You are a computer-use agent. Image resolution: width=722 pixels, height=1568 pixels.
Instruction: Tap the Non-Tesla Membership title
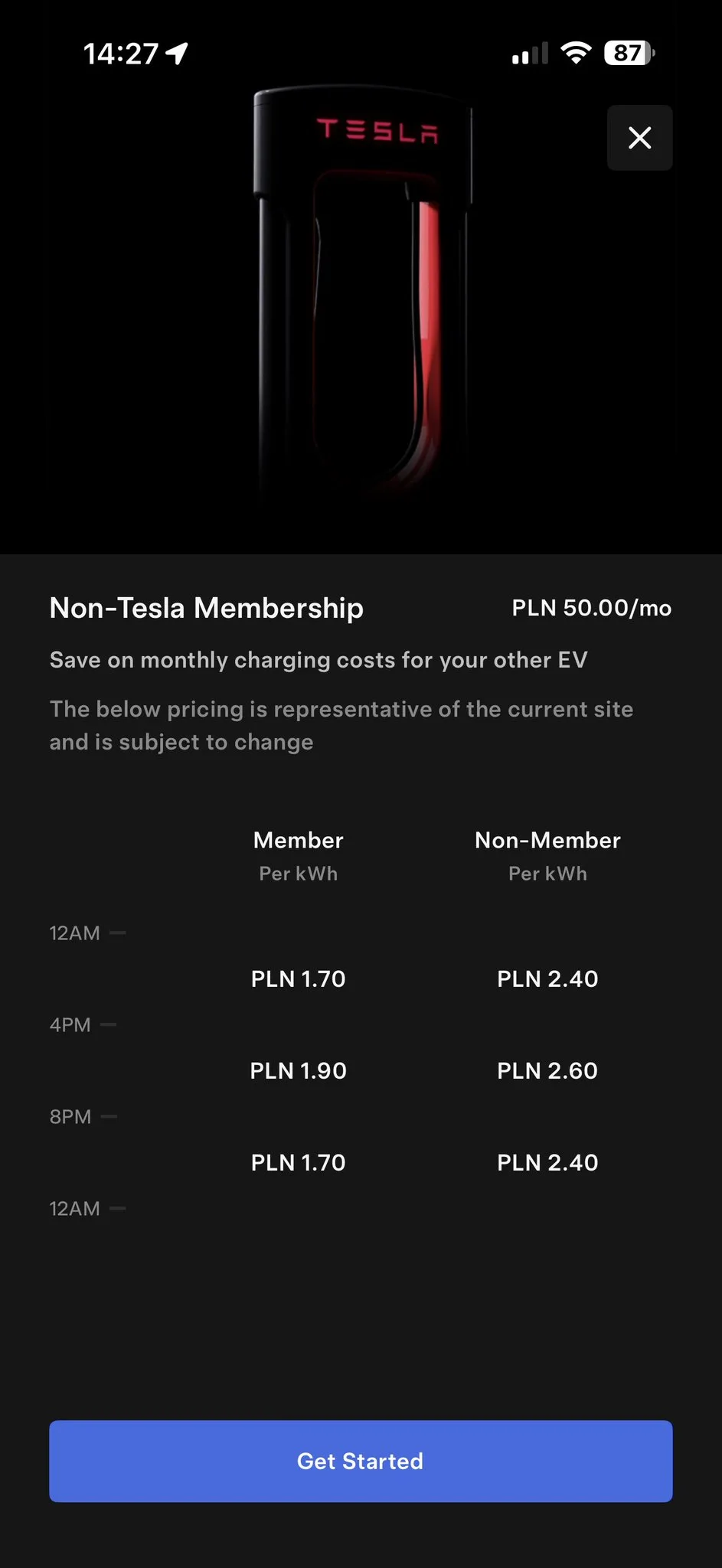pos(207,608)
